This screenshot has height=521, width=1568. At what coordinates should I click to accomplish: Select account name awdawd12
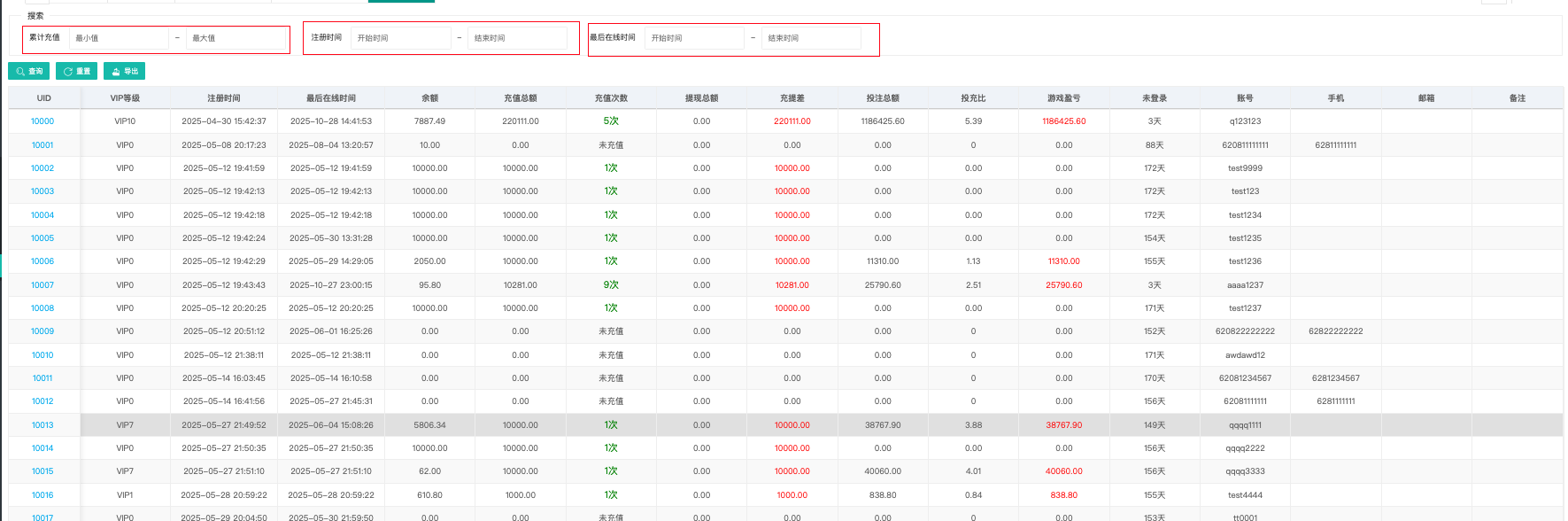(x=1245, y=355)
